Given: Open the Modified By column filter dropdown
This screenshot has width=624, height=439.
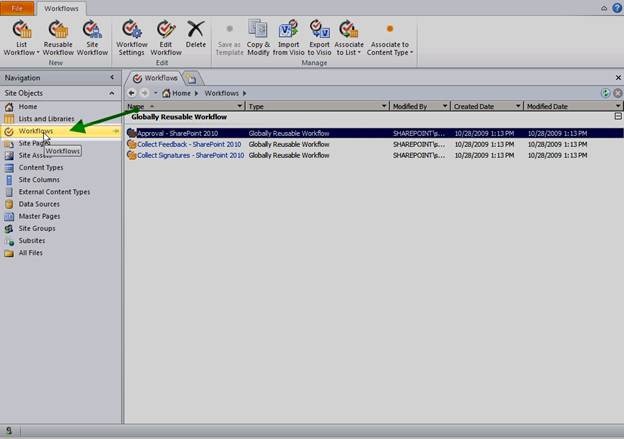Looking at the screenshot, I should click(445, 106).
